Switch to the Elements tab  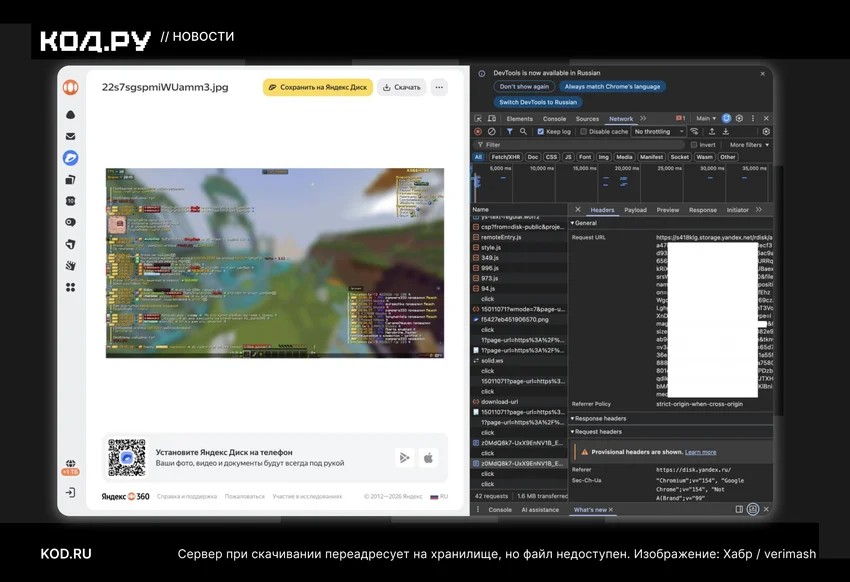519,119
